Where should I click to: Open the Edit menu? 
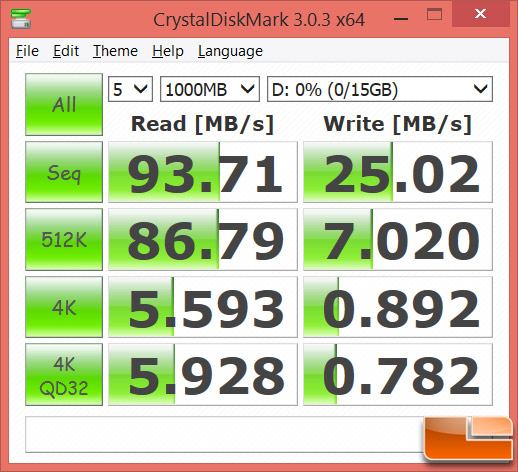(66, 51)
